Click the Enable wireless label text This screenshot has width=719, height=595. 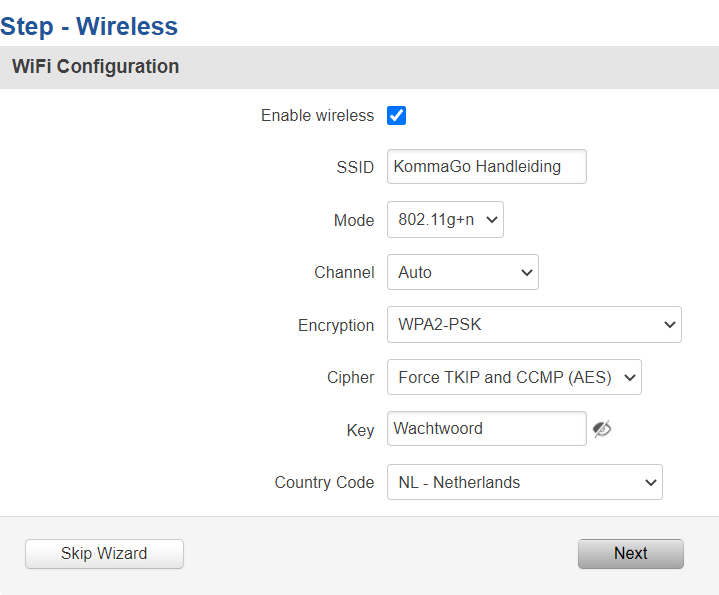point(317,116)
